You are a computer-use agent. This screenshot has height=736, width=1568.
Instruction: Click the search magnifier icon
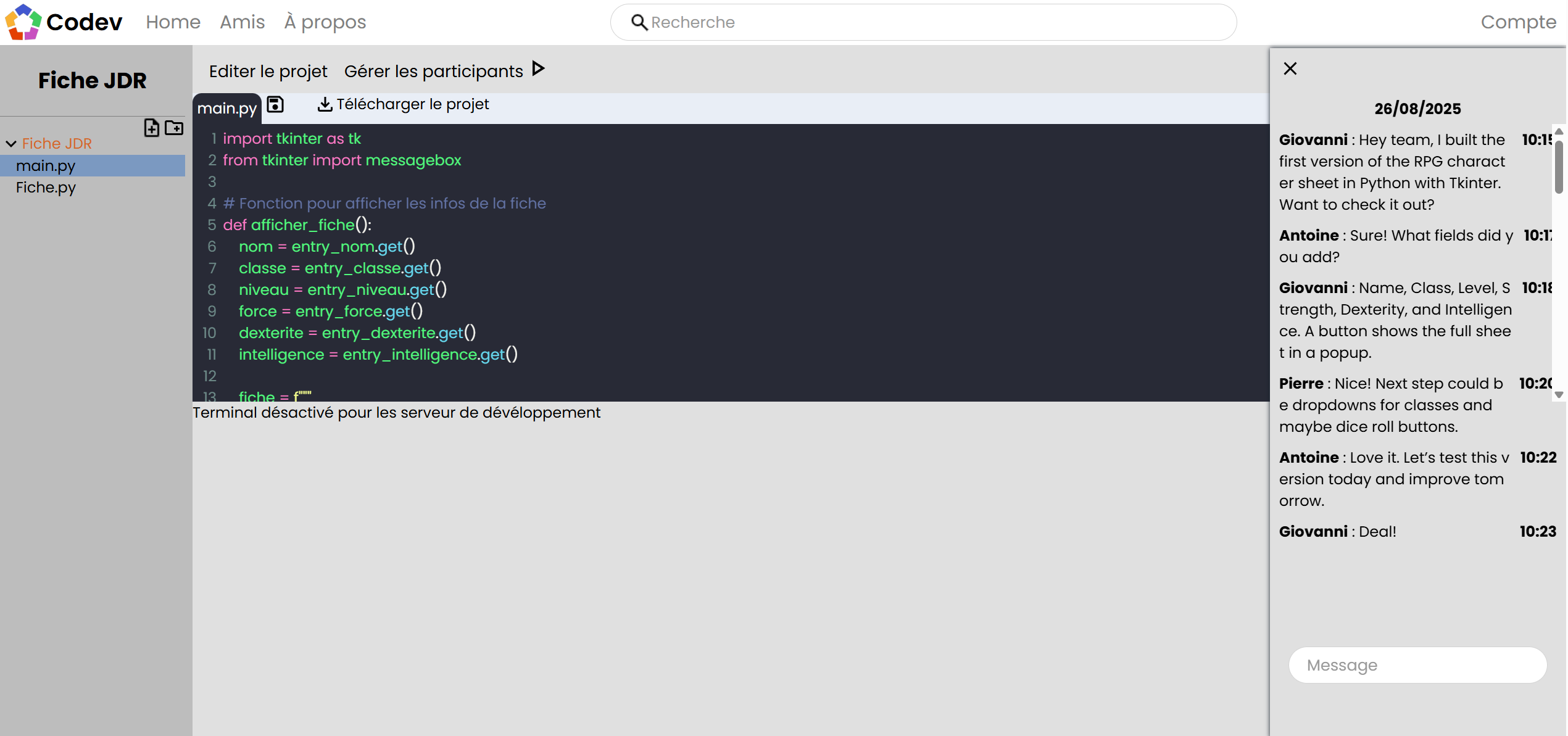coord(639,22)
